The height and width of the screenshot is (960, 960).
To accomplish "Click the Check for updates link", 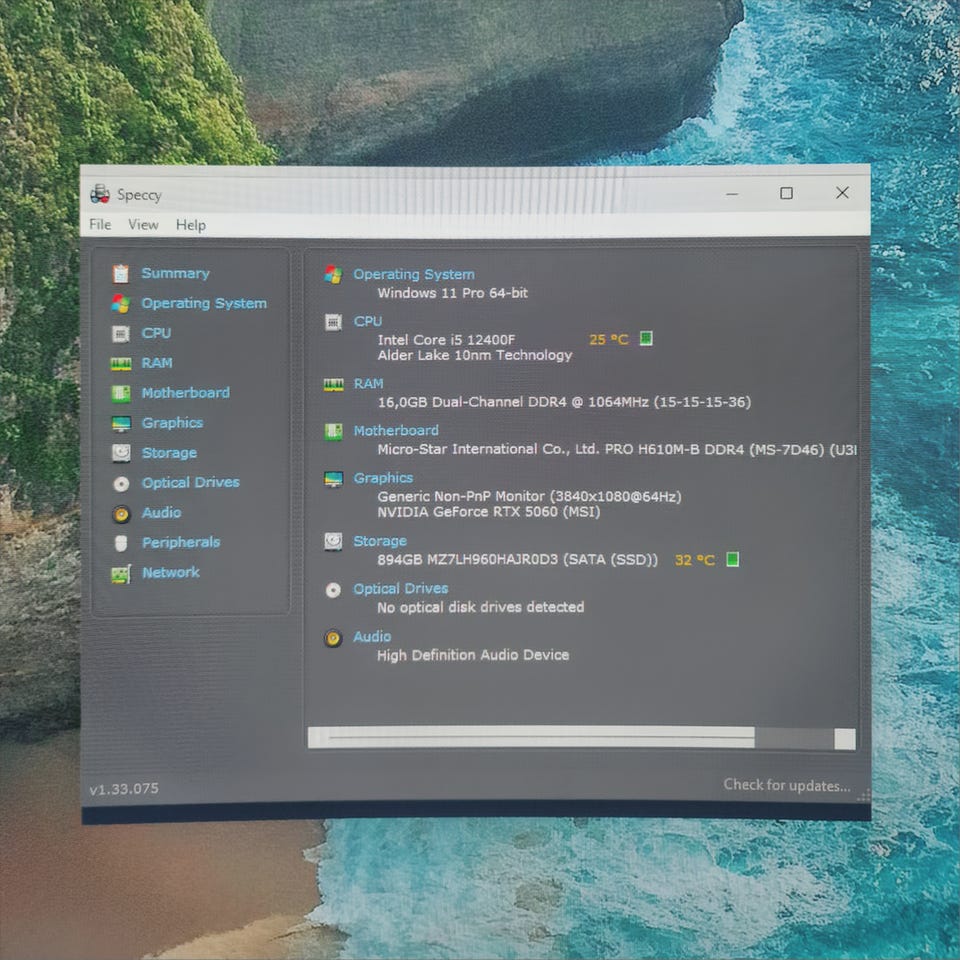I will coord(787,786).
